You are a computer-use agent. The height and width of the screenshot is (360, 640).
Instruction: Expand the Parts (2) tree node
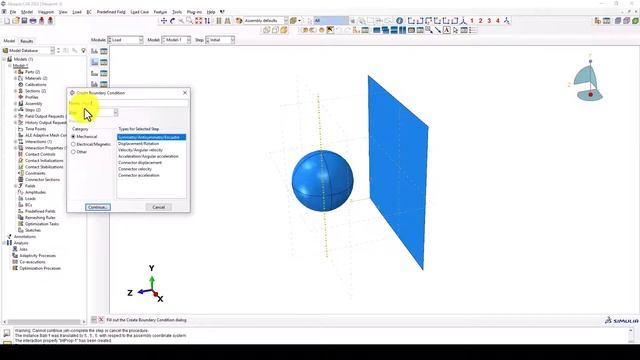pos(16,72)
